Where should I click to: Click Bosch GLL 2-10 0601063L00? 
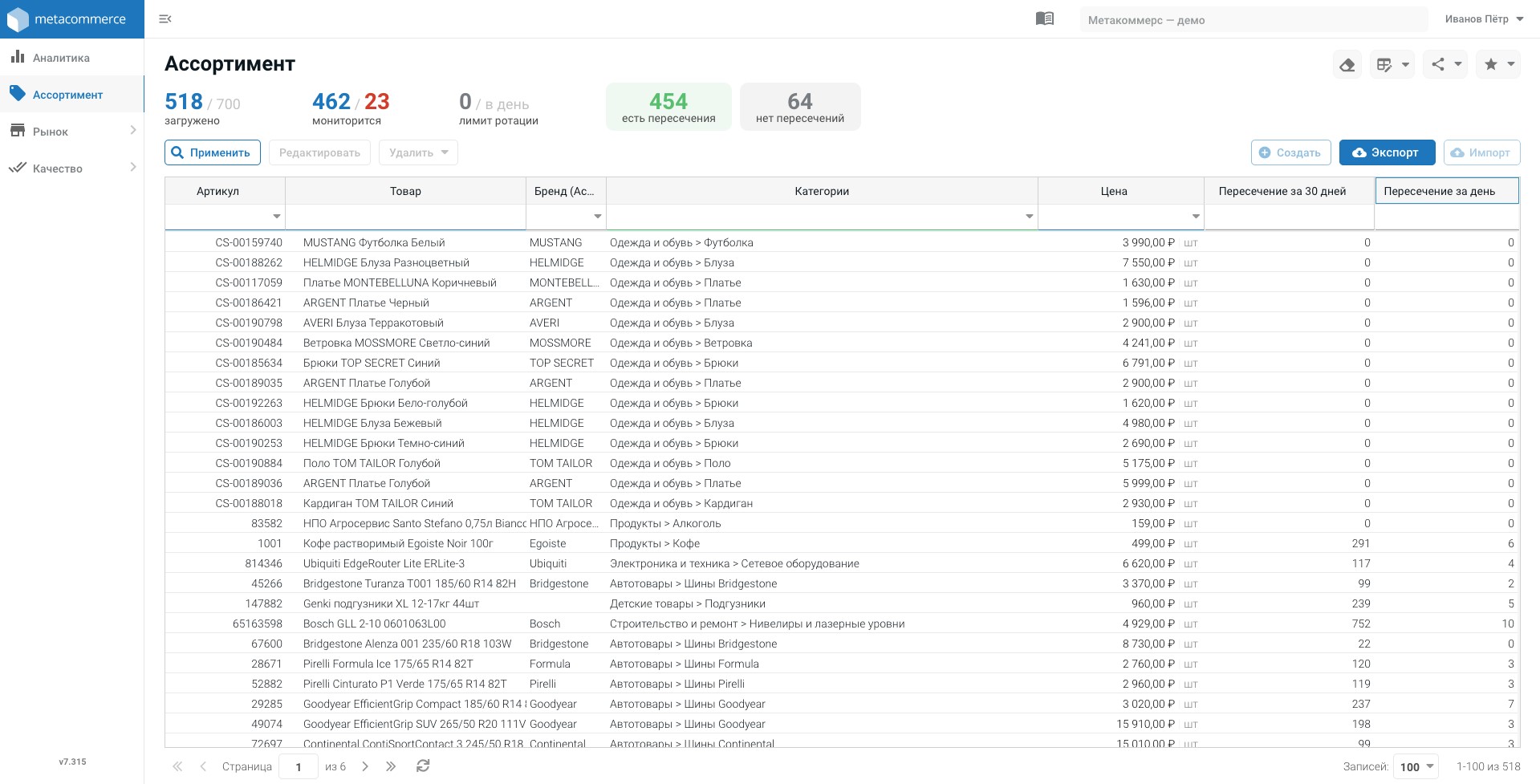pos(374,624)
